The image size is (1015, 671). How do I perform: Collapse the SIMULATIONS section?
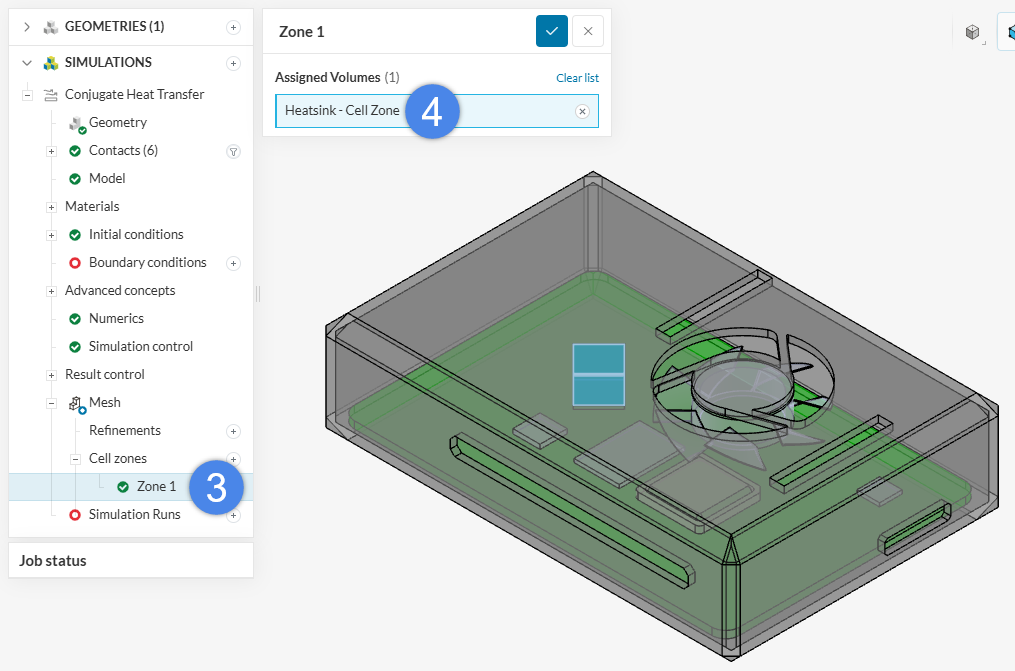27,63
